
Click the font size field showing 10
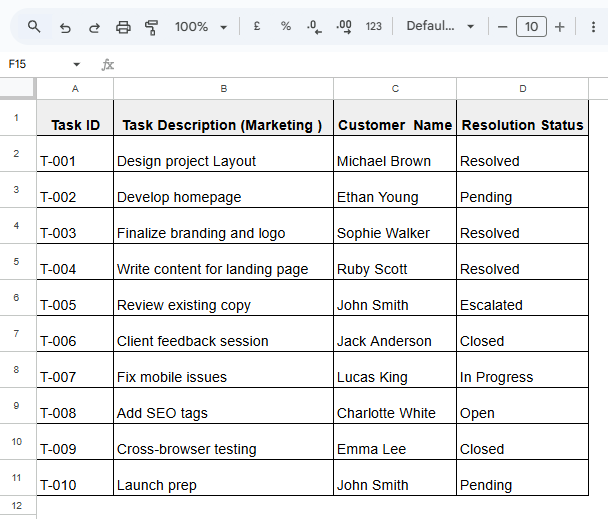[x=531, y=27]
